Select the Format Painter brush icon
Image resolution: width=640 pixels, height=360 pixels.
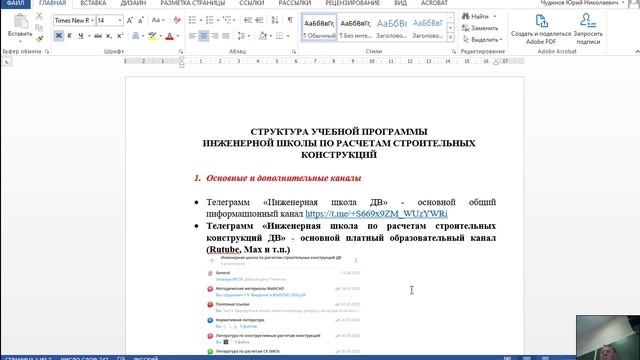39,39
